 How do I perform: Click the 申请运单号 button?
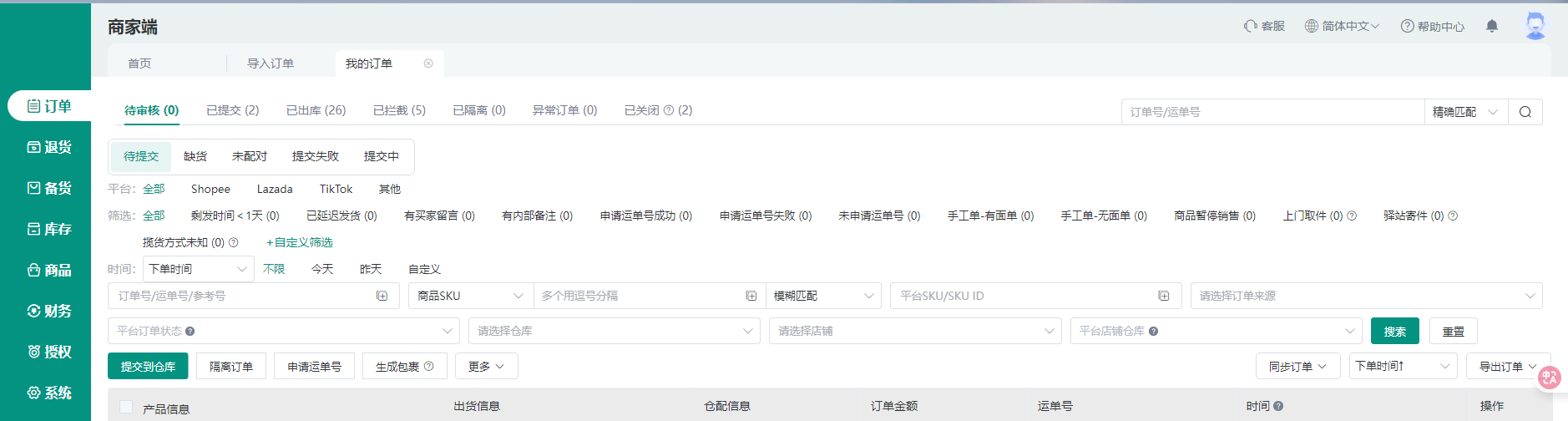(x=315, y=366)
